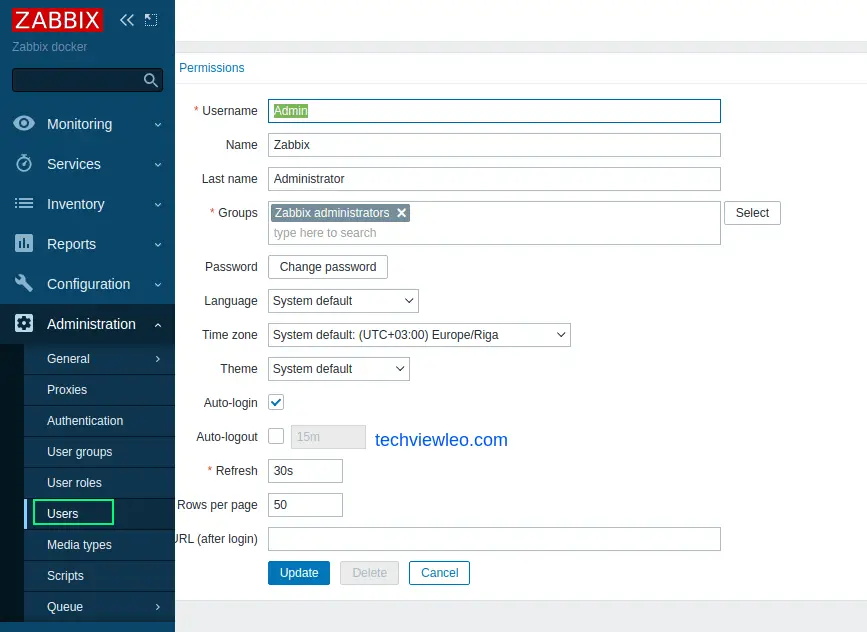
Task: Click the Cancel button
Action: (440, 573)
